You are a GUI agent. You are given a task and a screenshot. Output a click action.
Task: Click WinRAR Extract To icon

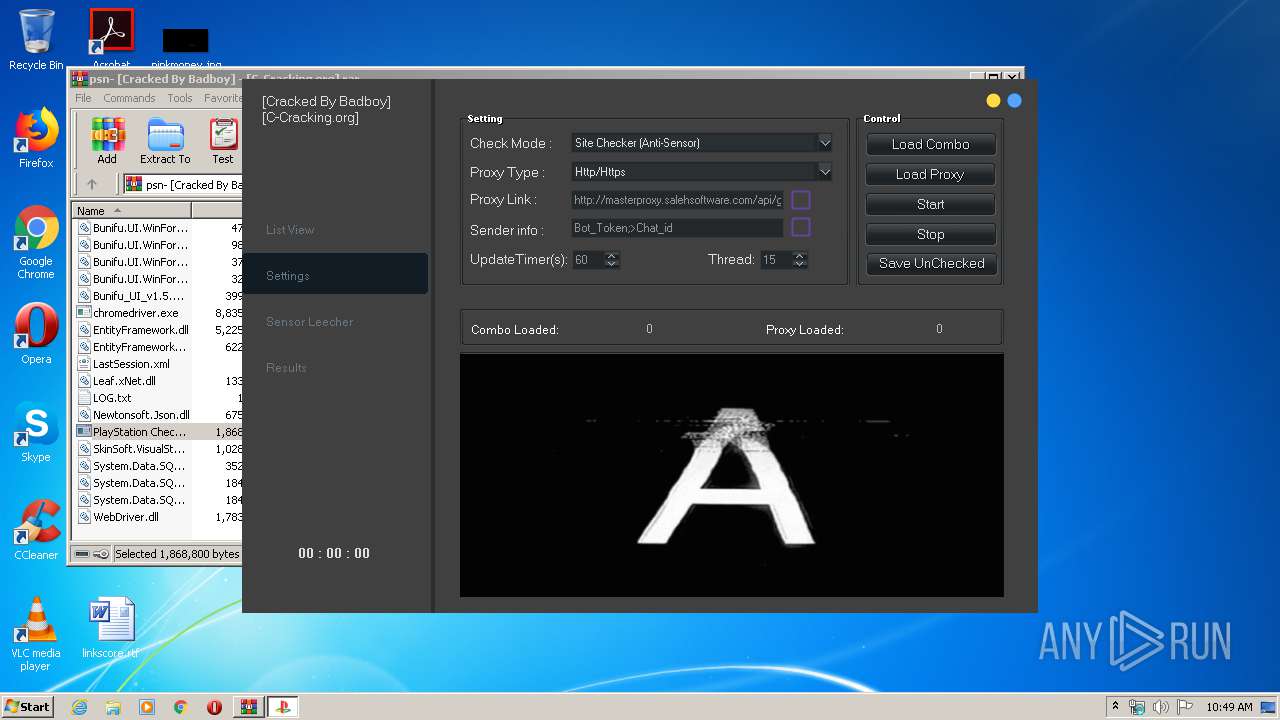(x=165, y=141)
